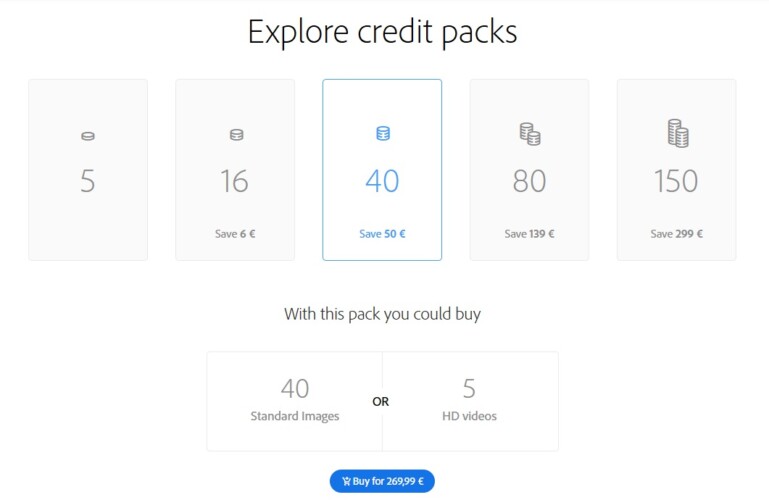Click the Save 50 € label
Screen dimensions: 769x500
click(x=382, y=234)
